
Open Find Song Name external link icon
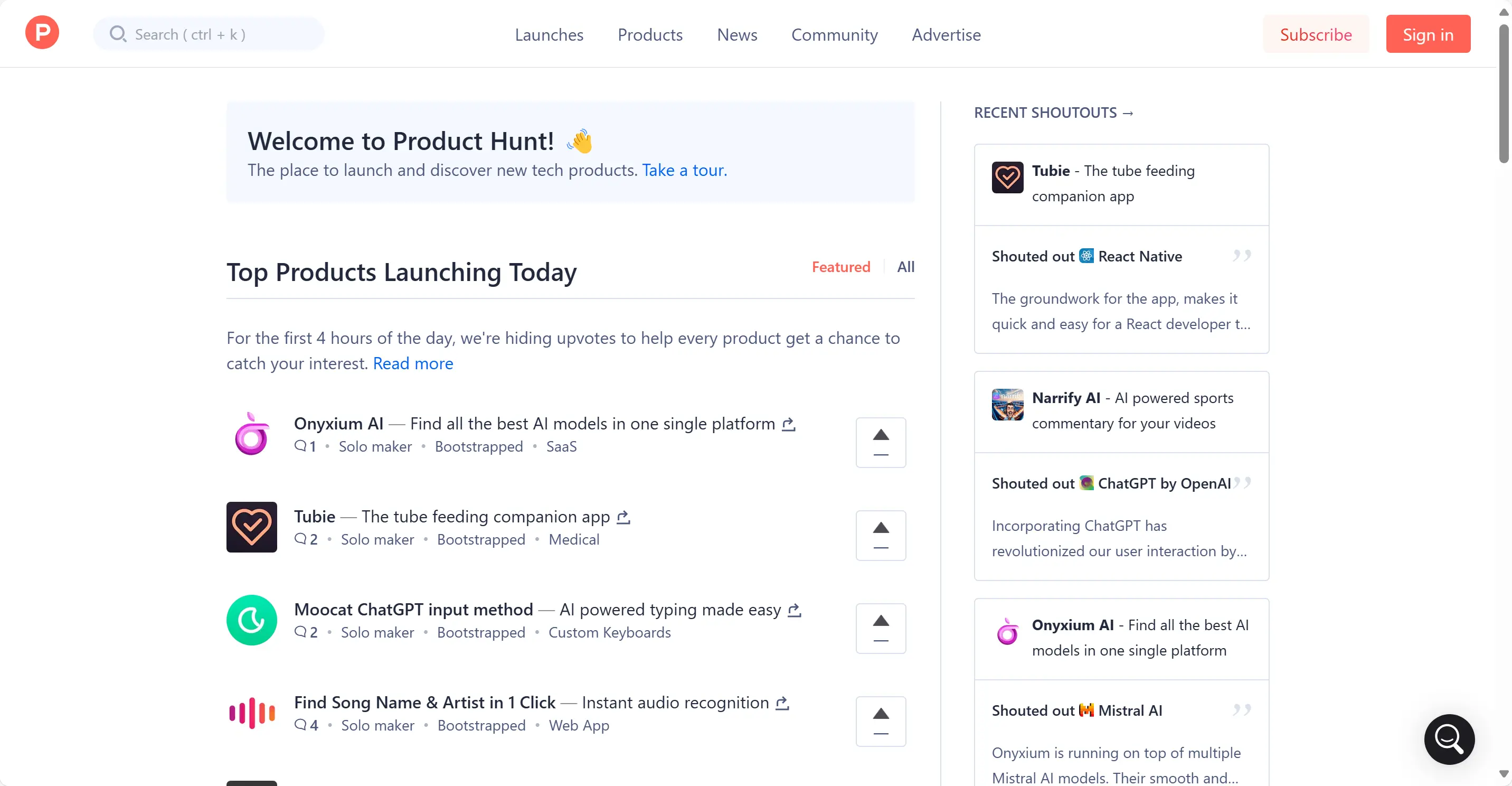point(782,703)
